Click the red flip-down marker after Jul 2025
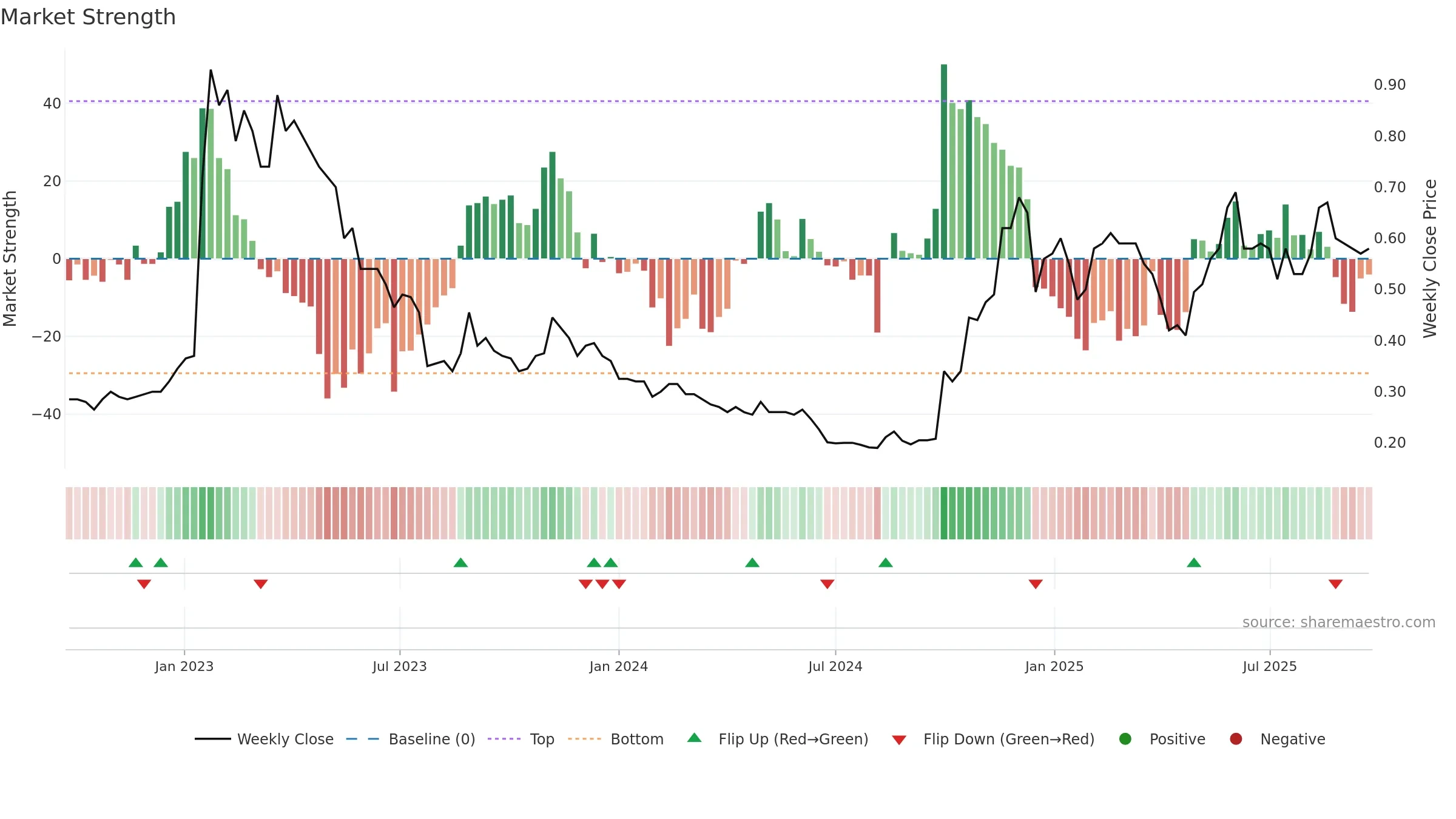Screen dimensions: 1456x819 (1335, 584)
